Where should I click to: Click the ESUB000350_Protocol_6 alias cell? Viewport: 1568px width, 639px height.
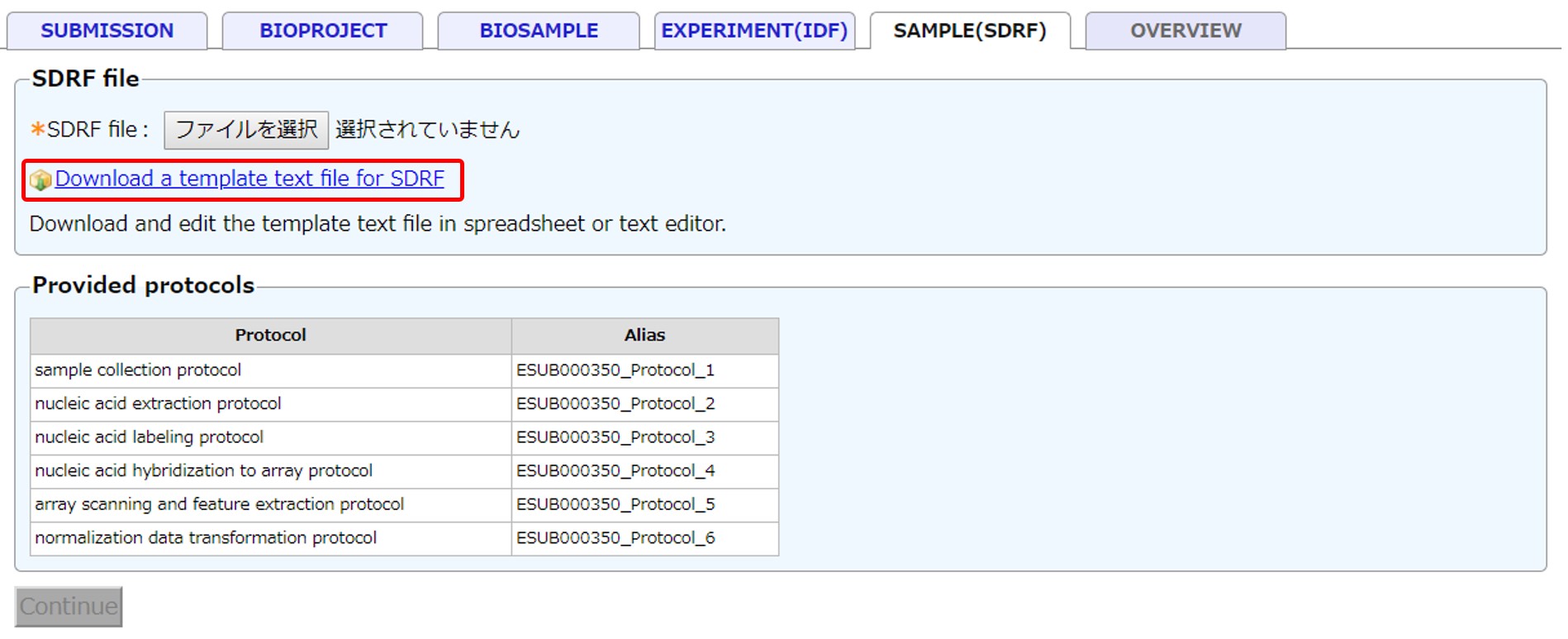pyautogui.click(x=615, y=538)
